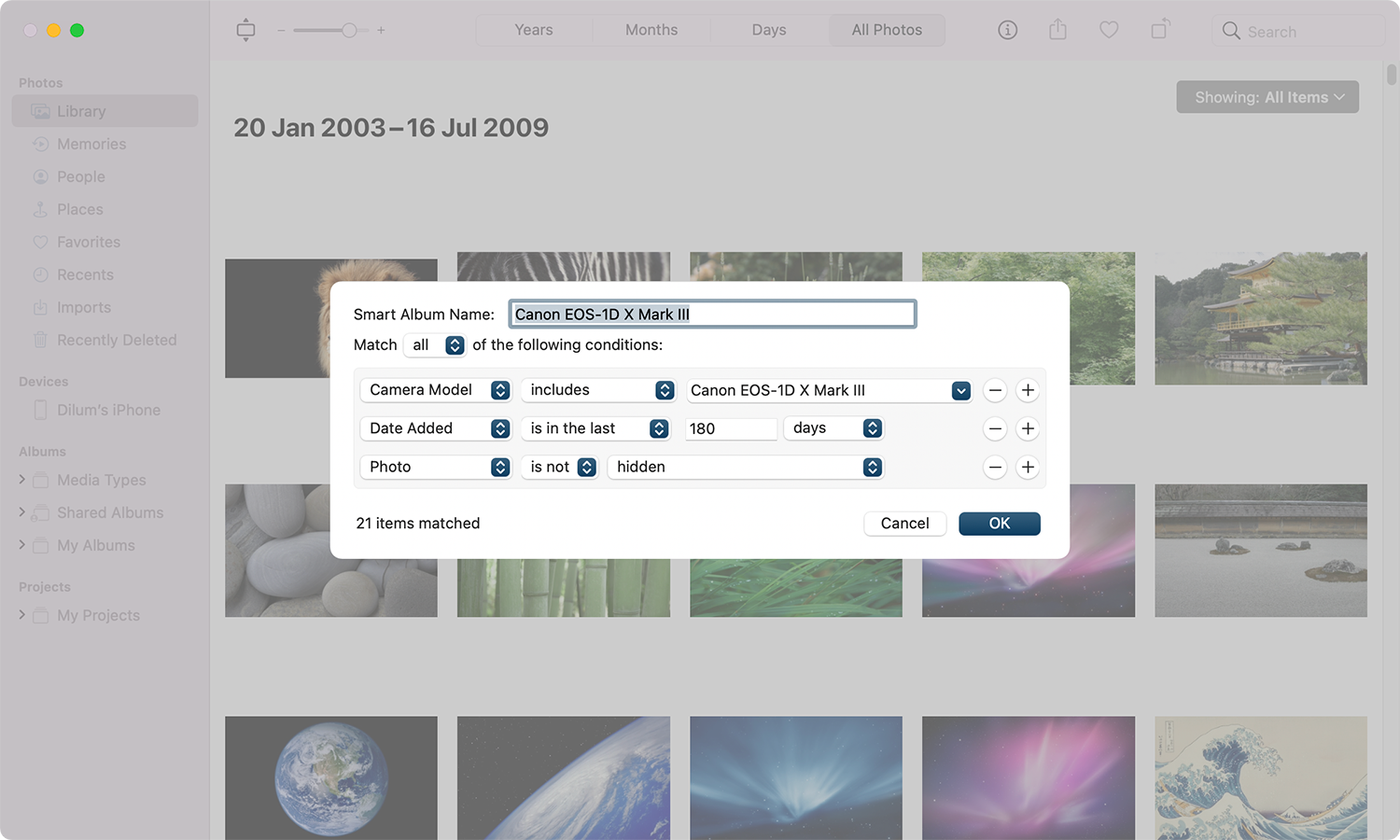Remove the Camera Model condition row
1400x840 pixels.
point(995,390)
